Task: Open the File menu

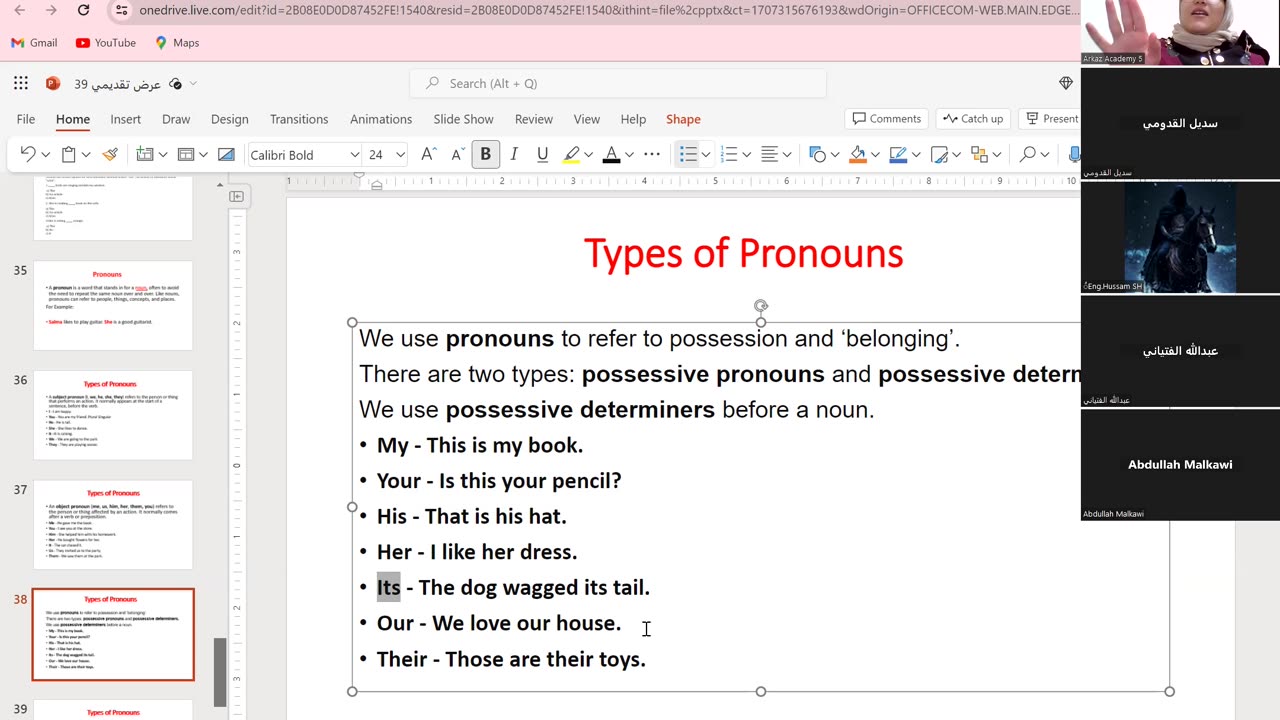Action: [26, 119]
